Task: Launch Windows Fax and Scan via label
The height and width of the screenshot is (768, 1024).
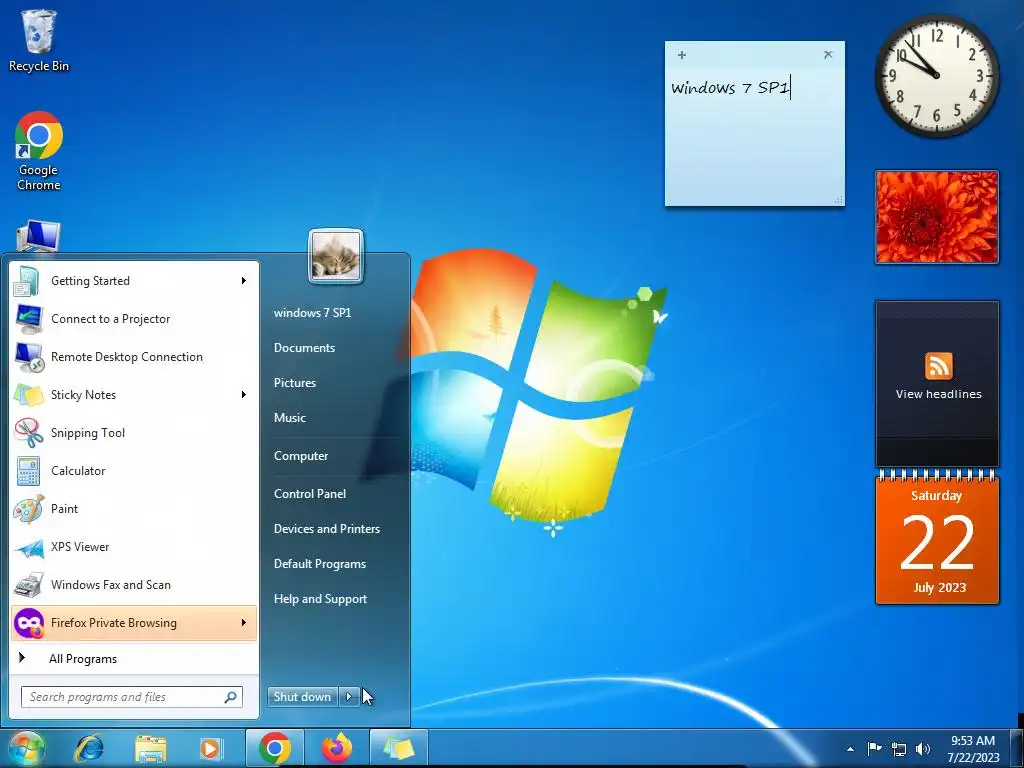Action: 111,585
